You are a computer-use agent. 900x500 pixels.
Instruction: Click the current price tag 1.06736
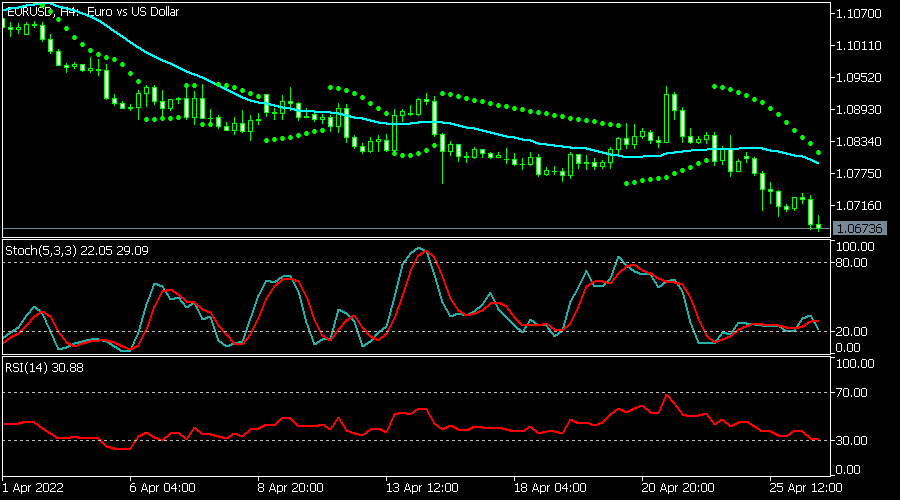(859, 228)
